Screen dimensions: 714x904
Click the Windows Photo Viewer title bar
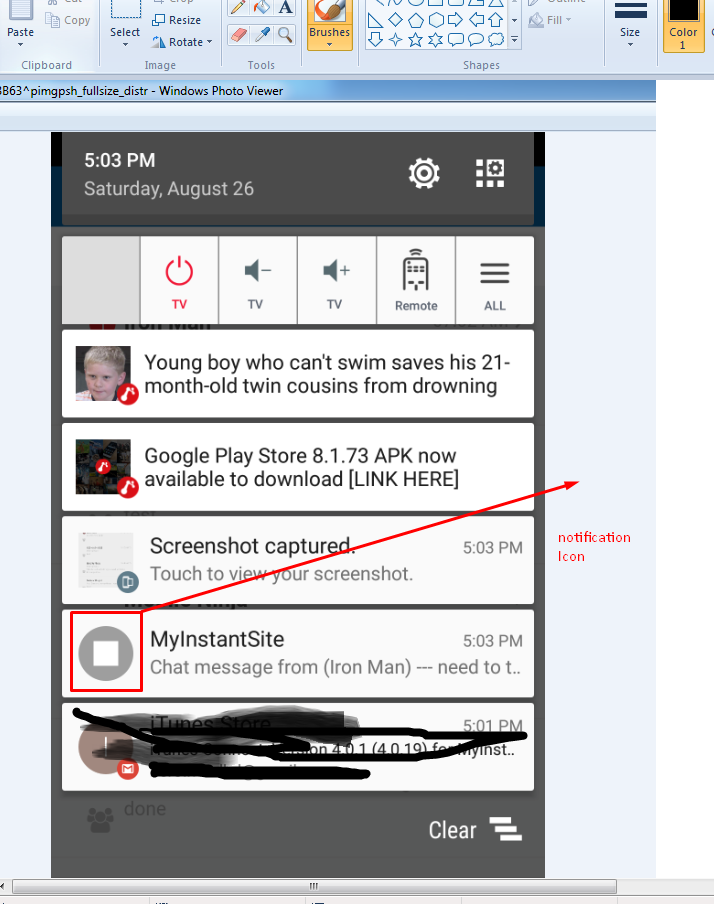[x=327, y=91]
